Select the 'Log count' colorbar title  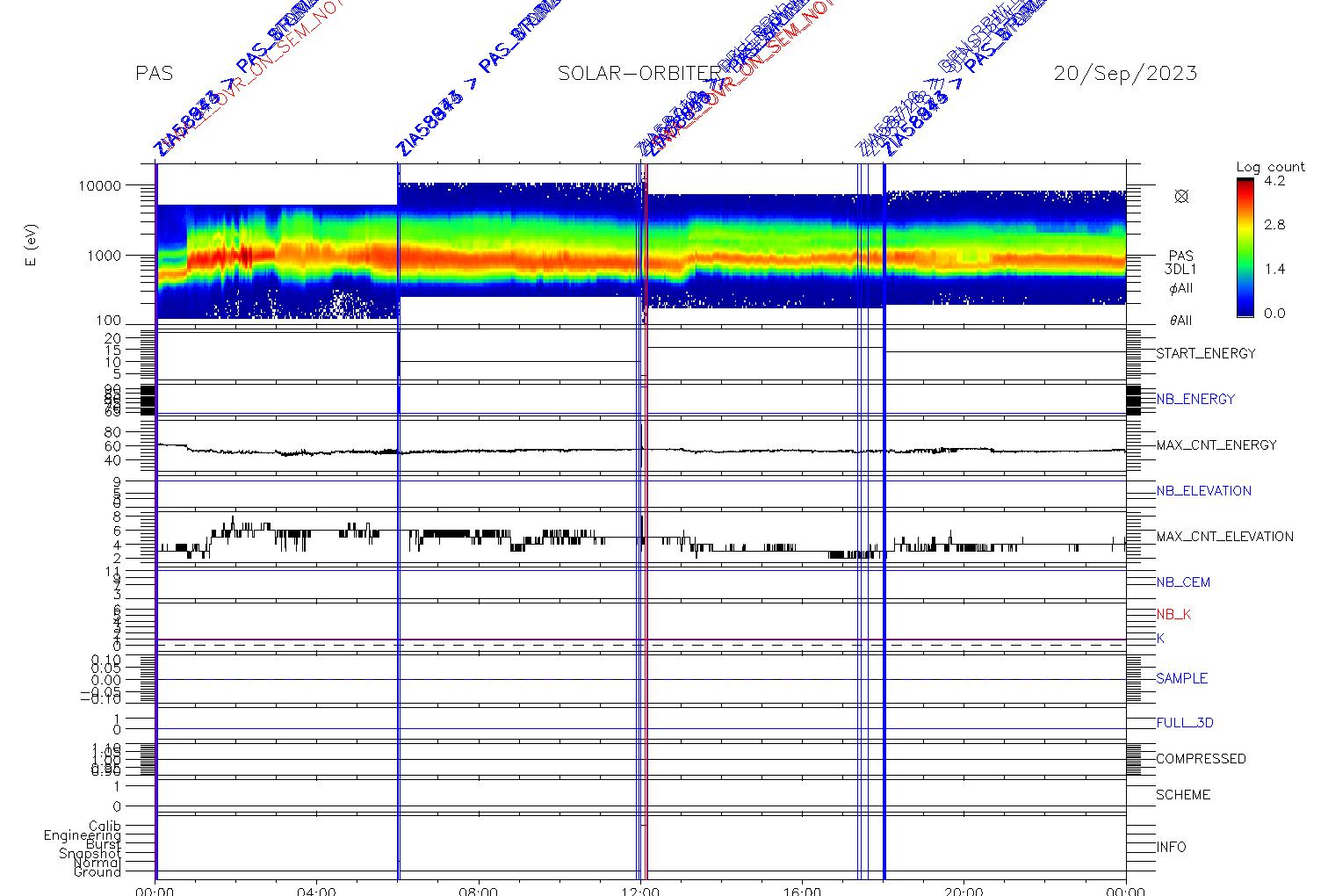[1271, 167]
